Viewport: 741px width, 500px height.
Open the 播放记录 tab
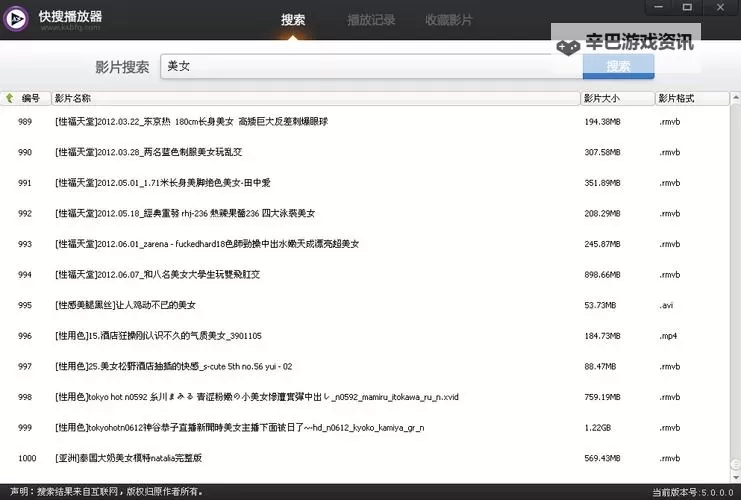(371, 20)
